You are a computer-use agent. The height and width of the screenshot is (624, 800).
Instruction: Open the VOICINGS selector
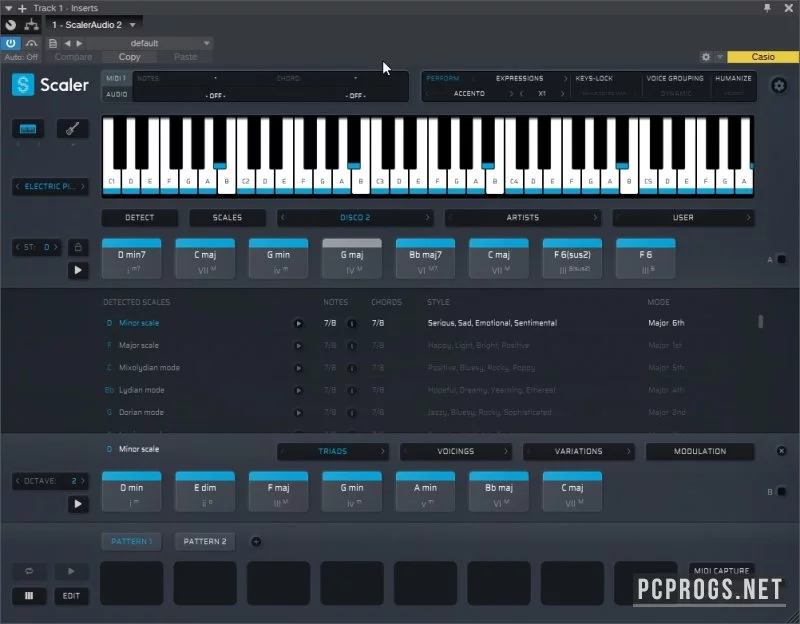tap(456, 451)
